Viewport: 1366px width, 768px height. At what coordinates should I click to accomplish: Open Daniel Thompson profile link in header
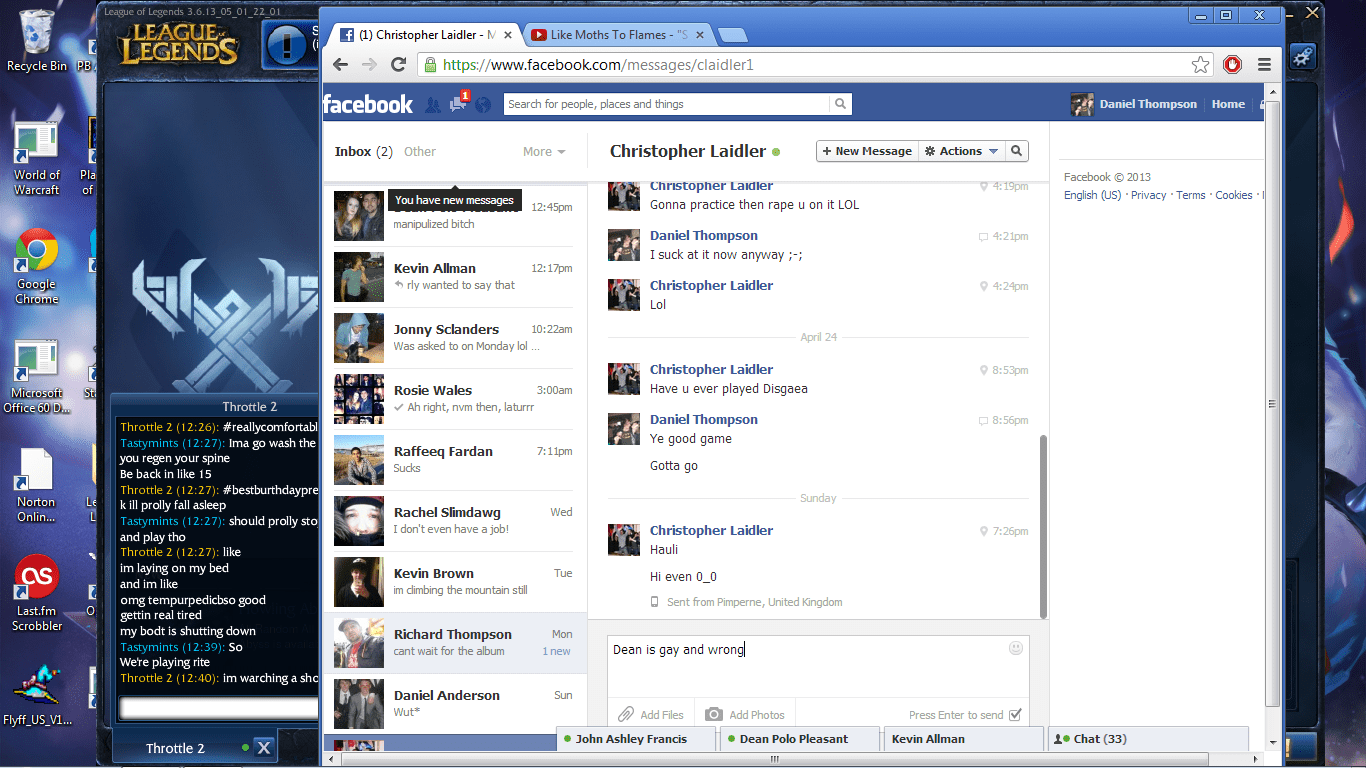(1134, 104)
